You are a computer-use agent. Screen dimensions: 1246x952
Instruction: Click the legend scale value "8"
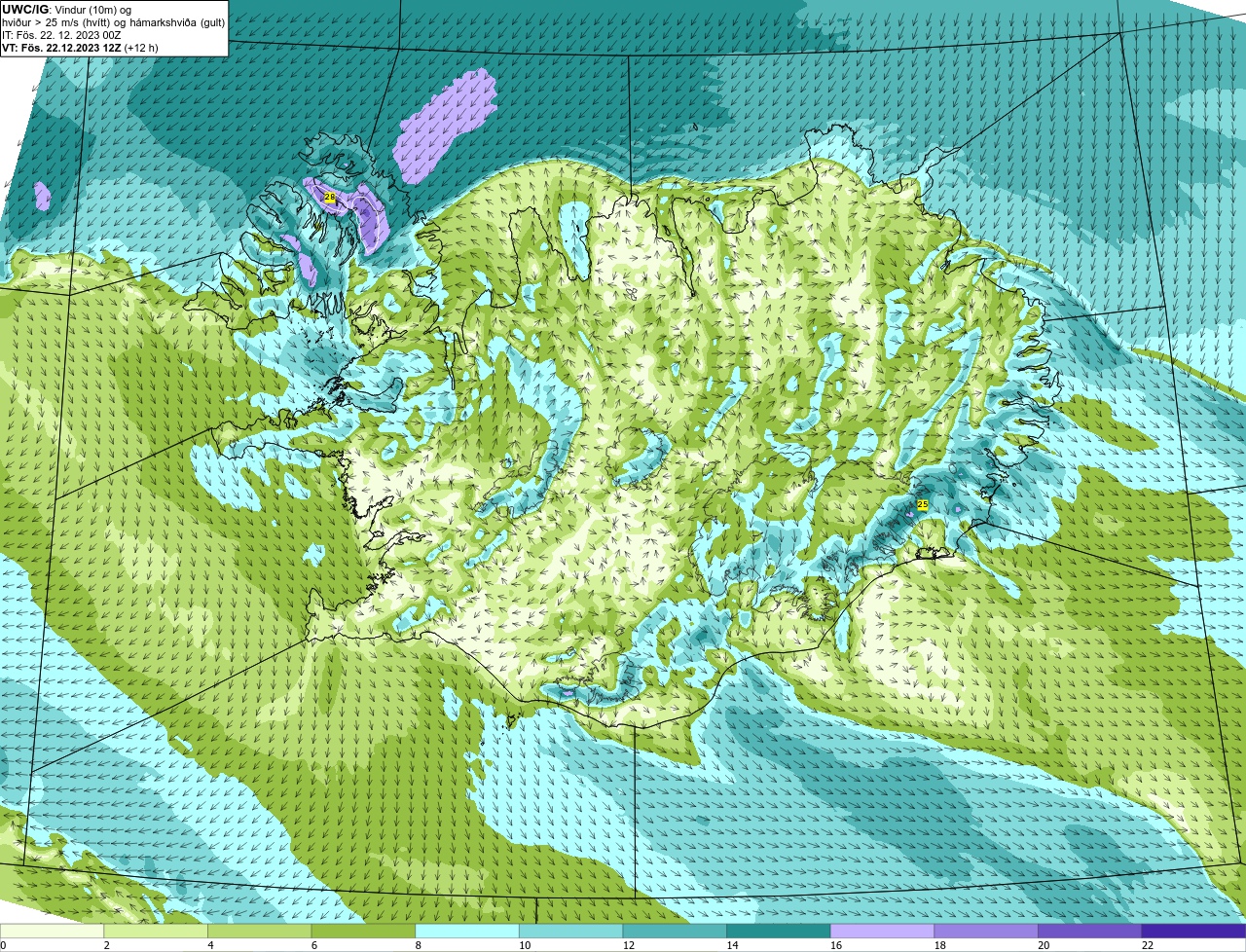[x=418, y=945]
